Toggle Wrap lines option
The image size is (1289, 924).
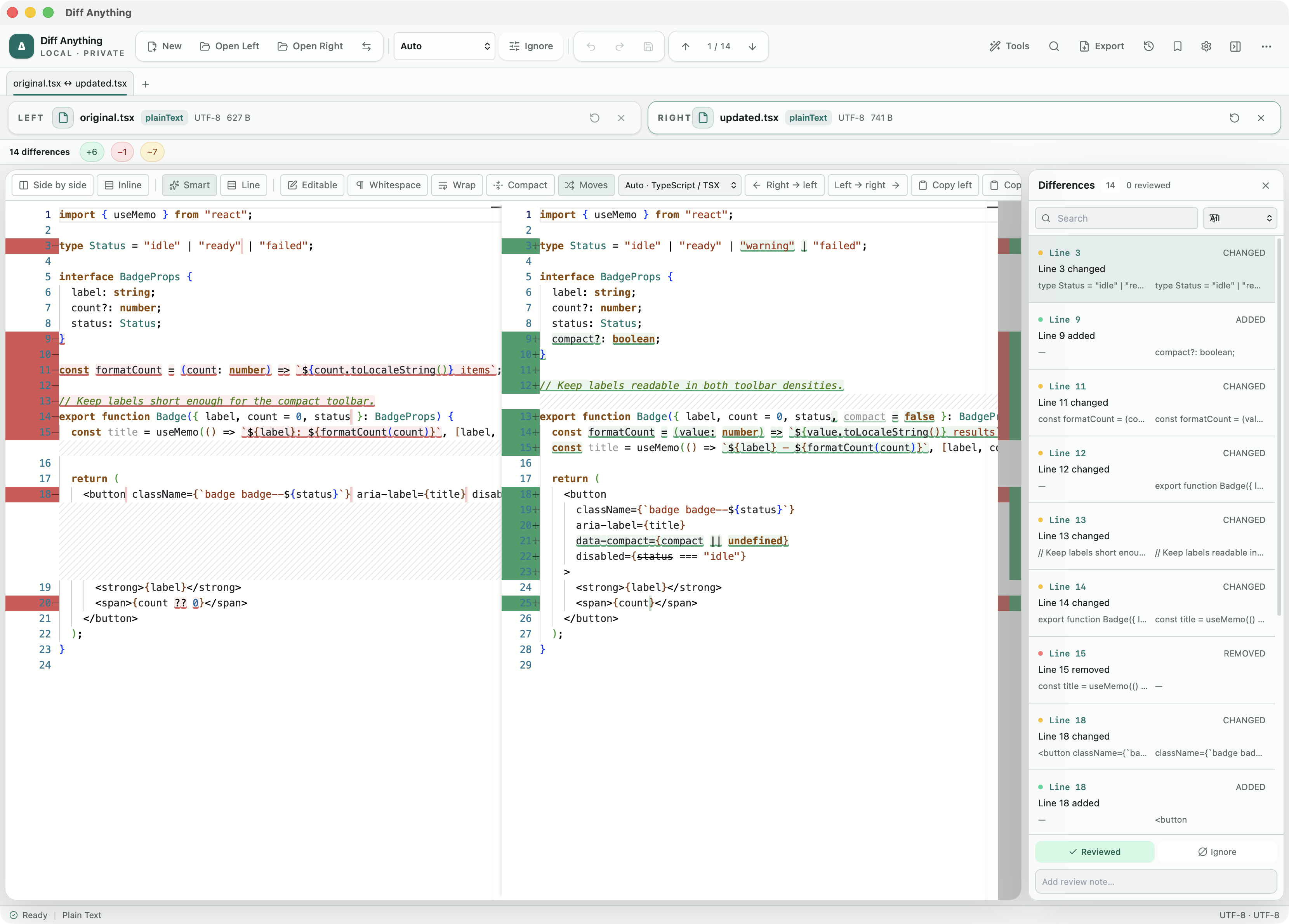pos(457,185)
